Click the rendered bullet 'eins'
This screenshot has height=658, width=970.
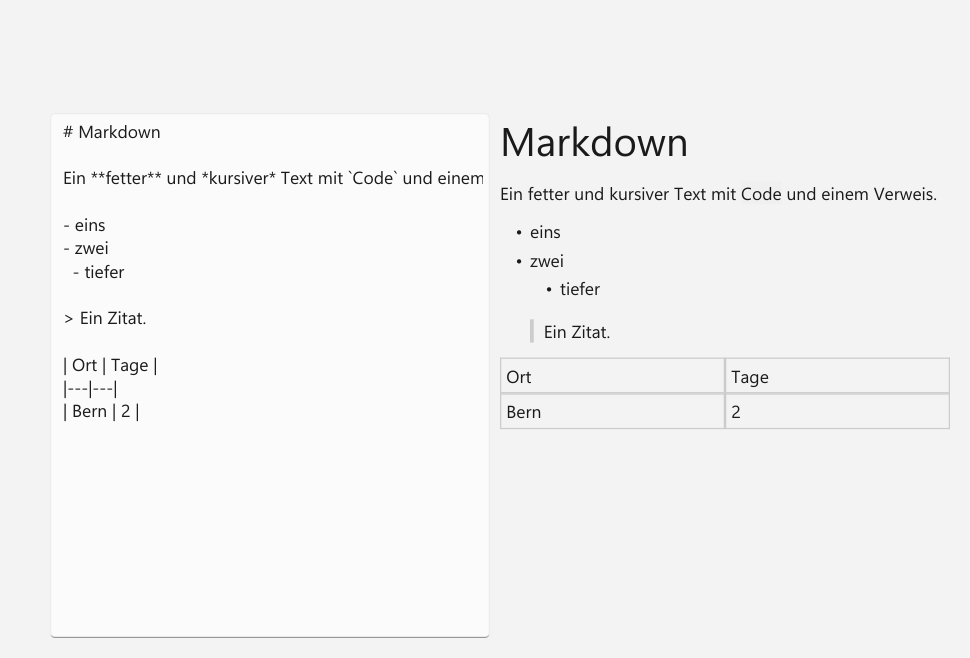pos(545,233)
